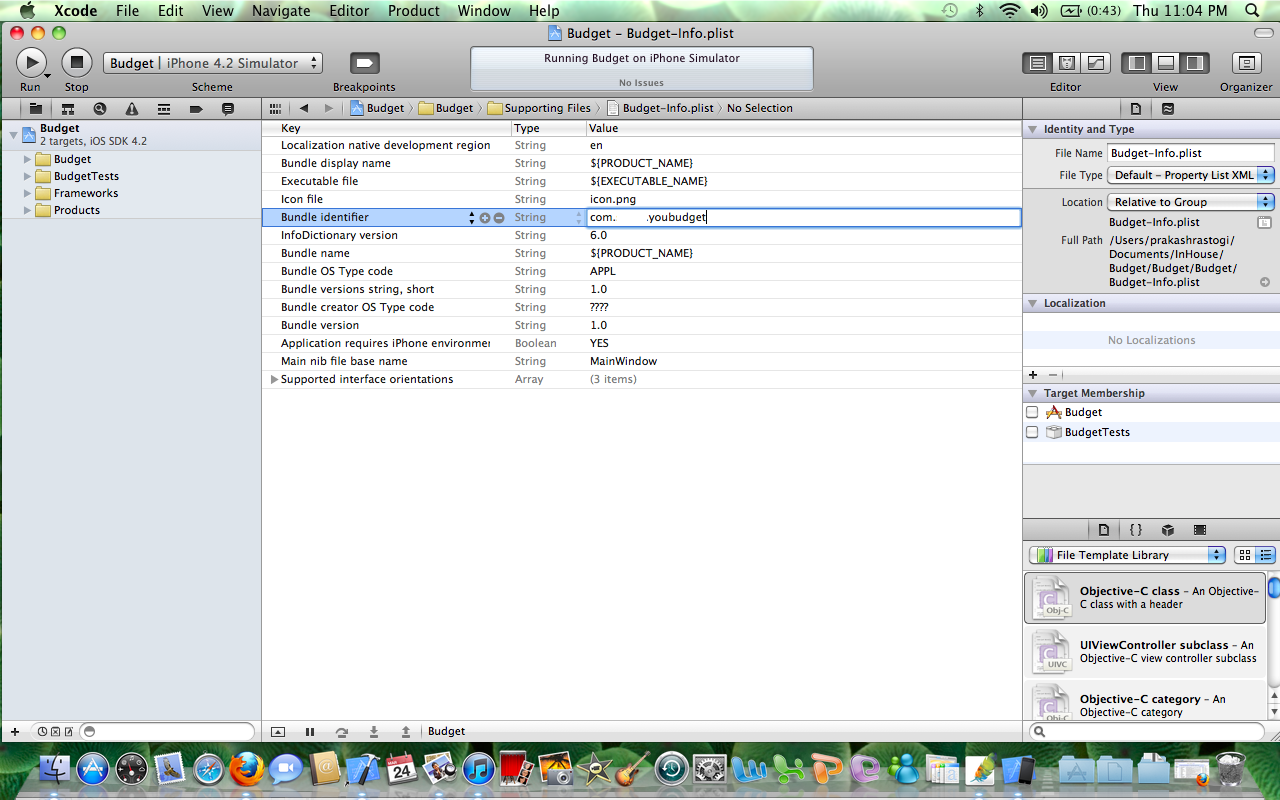The height and width of the screenshot is (800, 1280).
Task: Open the Product menu
Action: click(x=414, y=11)
